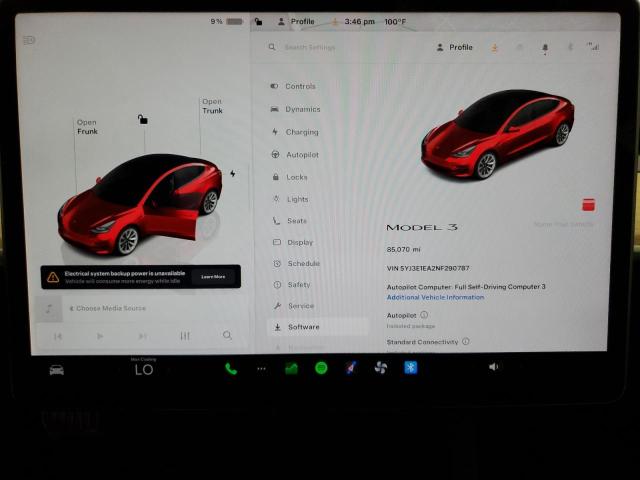Open the Safety settings menu

pyautogui.click(x=292, y=285)
